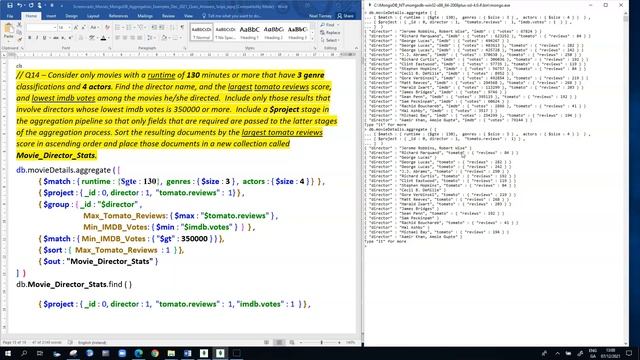Click the zoom slider in Word status bar
Viewport: 640px width, 360px height.
[x=321, y=342]
